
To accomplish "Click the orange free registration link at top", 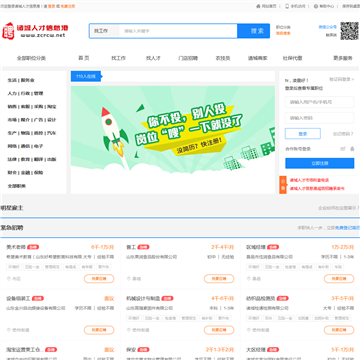I will 68,6.
